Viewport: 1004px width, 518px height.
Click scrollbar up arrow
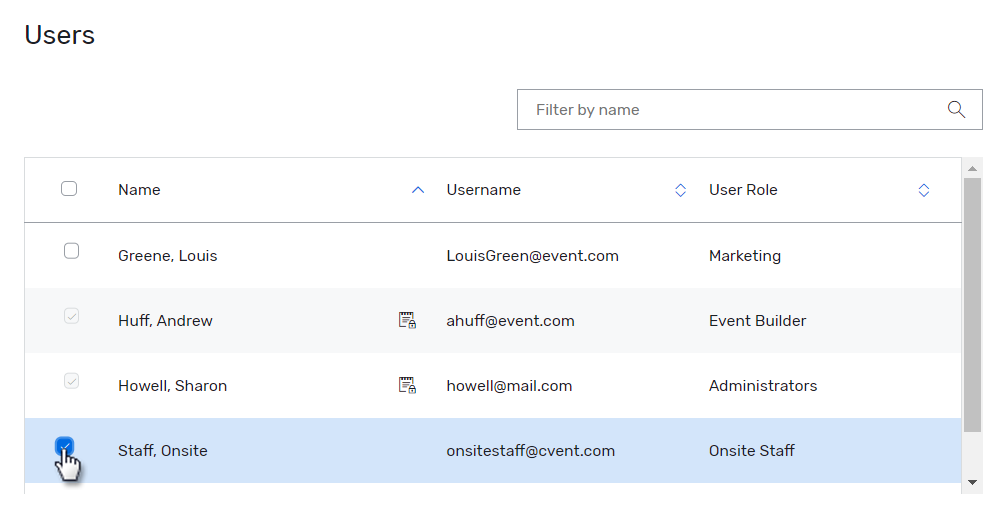[972, 167]
